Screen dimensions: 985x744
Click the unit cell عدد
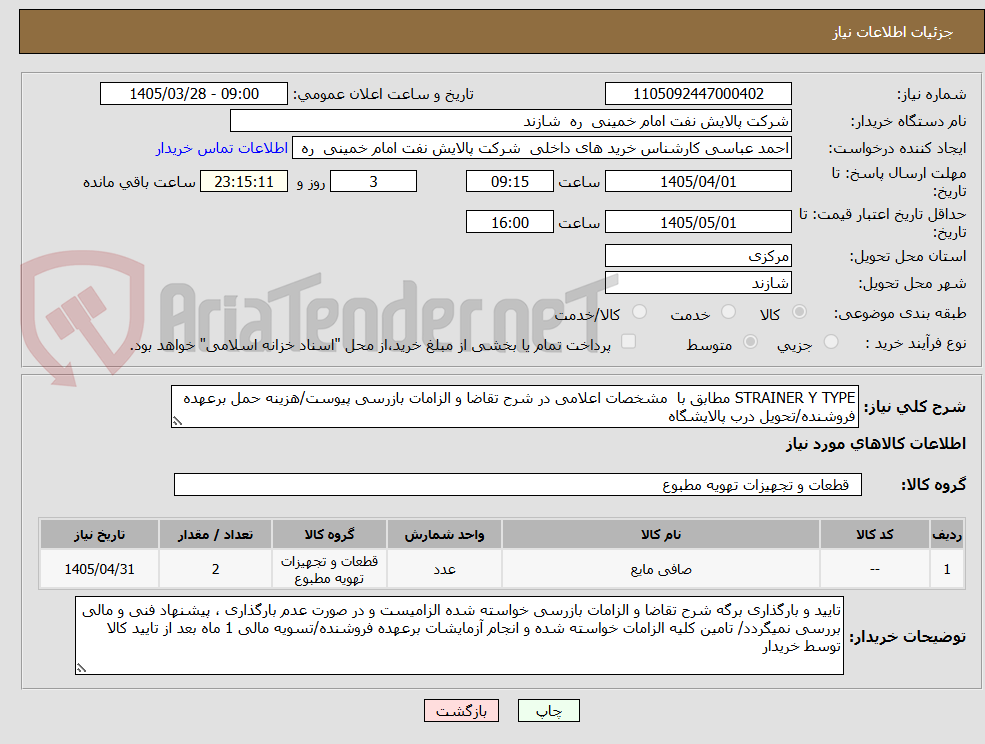click(444, 569)
